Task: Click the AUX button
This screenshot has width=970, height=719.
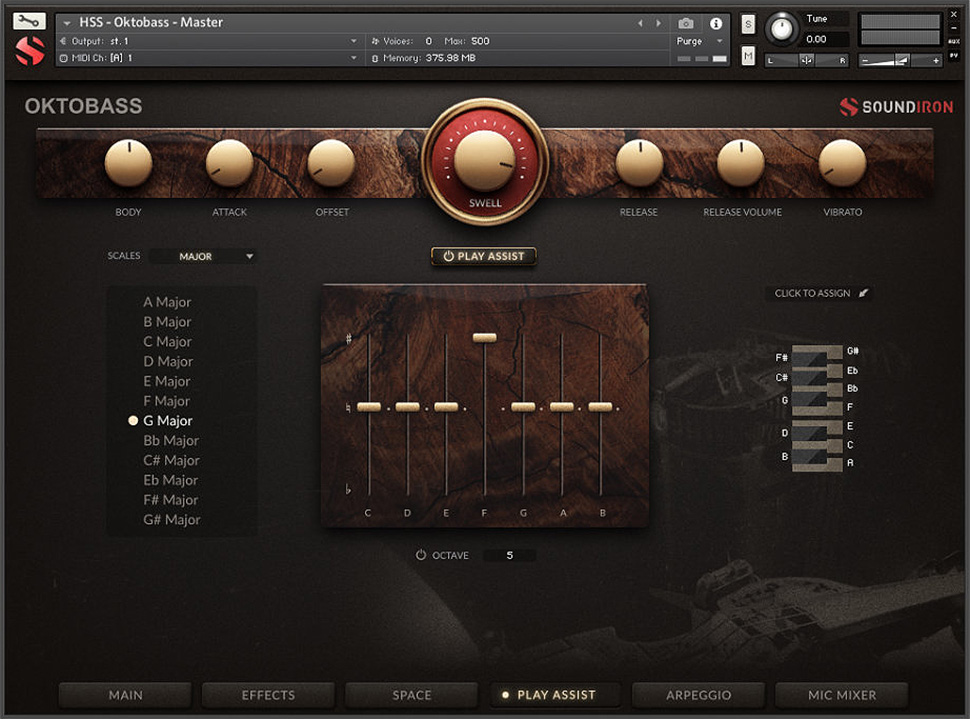Action: (x=953, y=41)
